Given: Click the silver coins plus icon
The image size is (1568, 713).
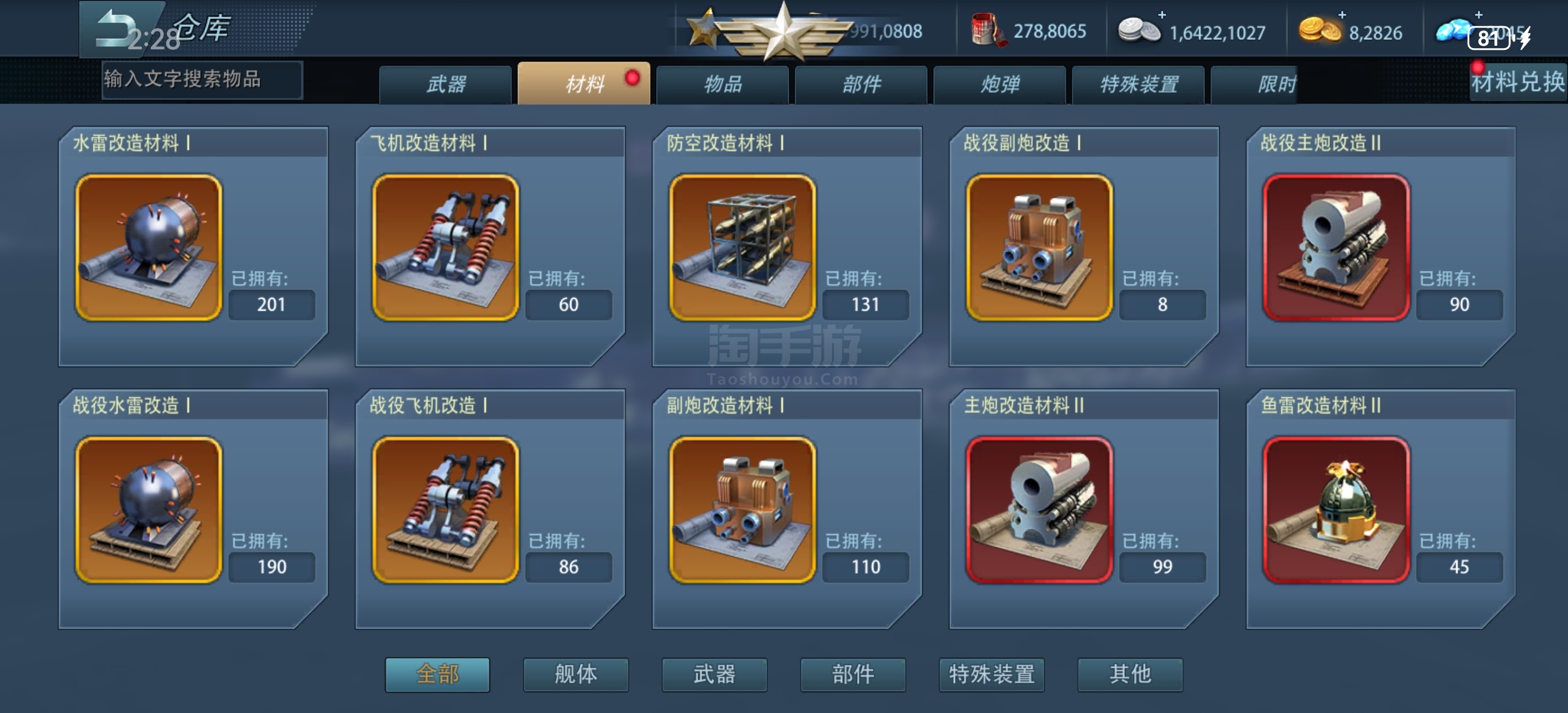Looking at the screenshot, I should click(1161, 15).
